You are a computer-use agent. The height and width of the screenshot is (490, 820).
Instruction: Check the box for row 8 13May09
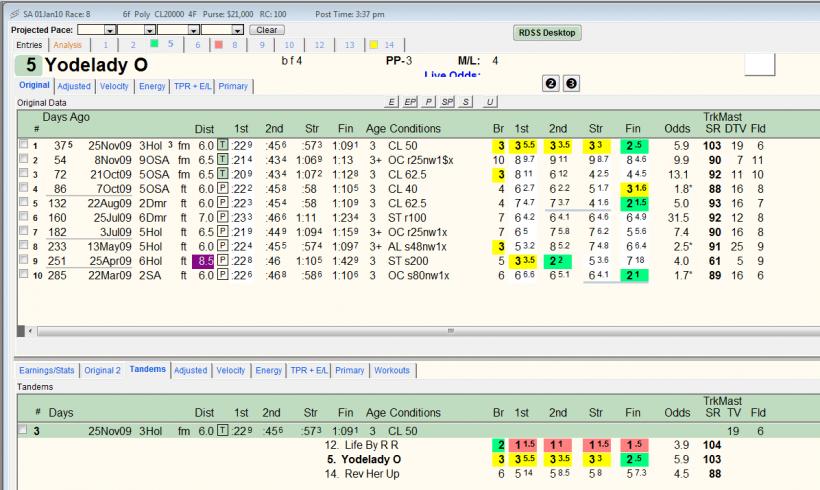click(x=24, y=245)
